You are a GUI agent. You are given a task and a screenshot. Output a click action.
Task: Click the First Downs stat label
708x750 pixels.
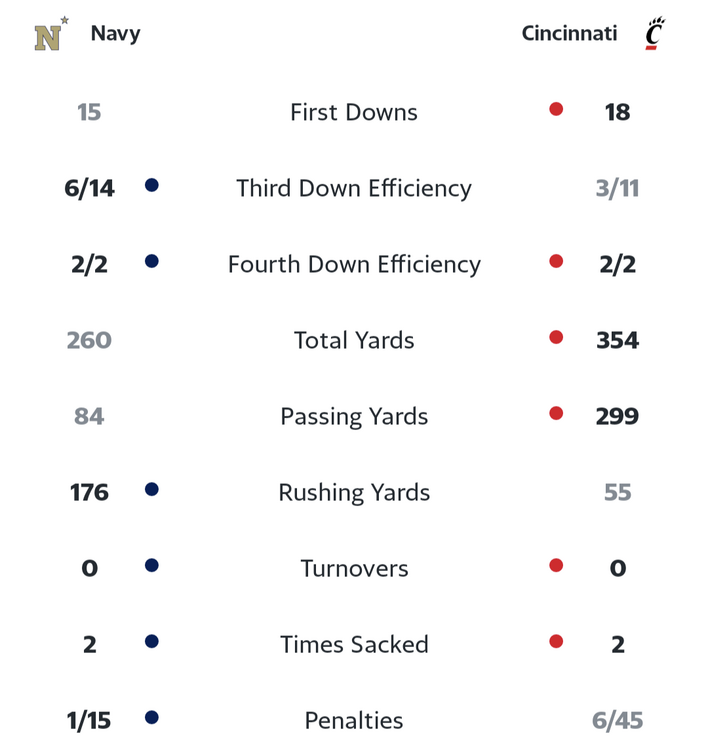354,112
